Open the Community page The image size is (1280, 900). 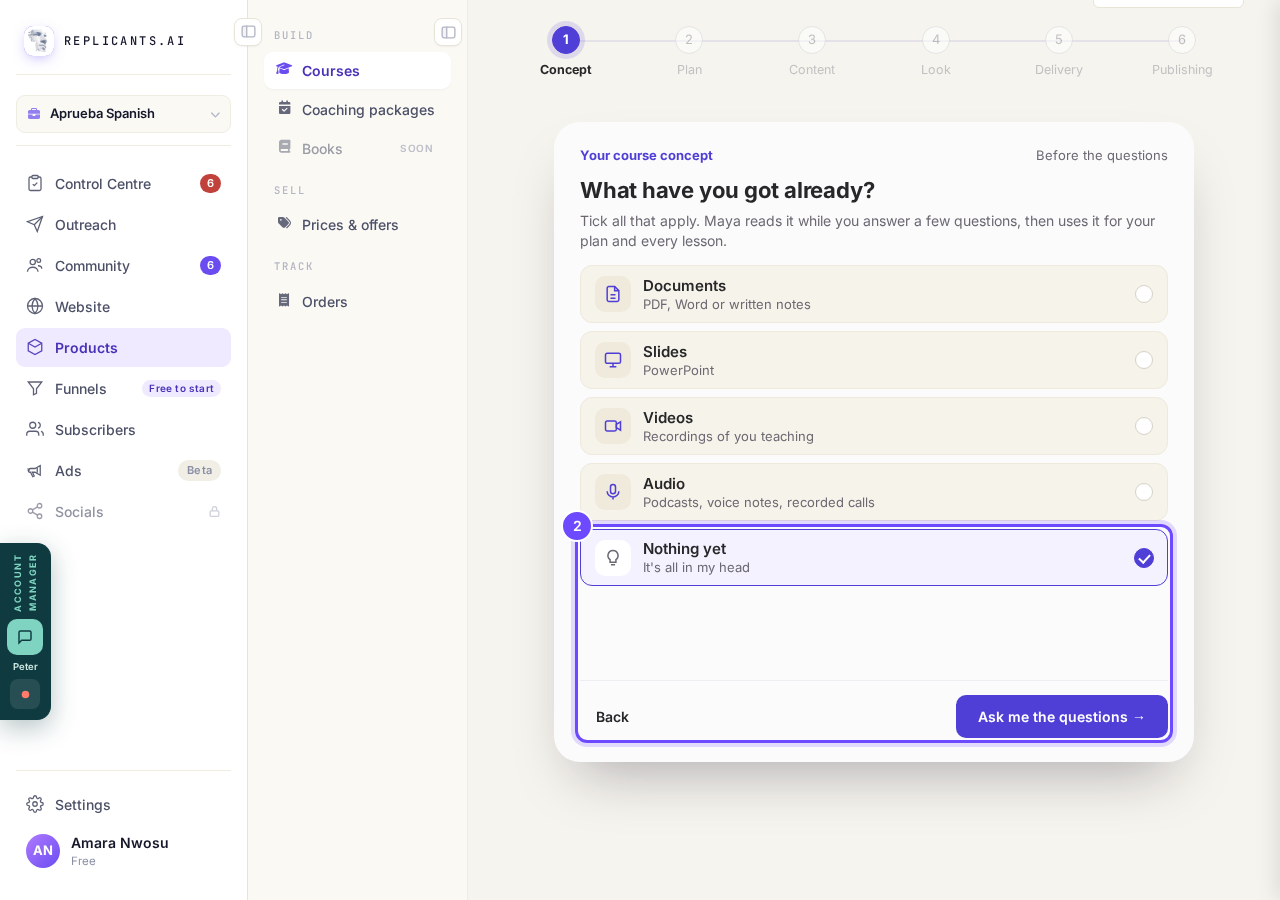coord(123,265)
